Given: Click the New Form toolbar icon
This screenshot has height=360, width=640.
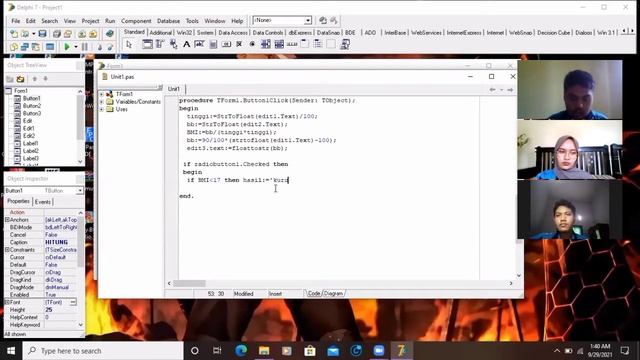Looking at the screenshot, I should [x=50, y=47].
